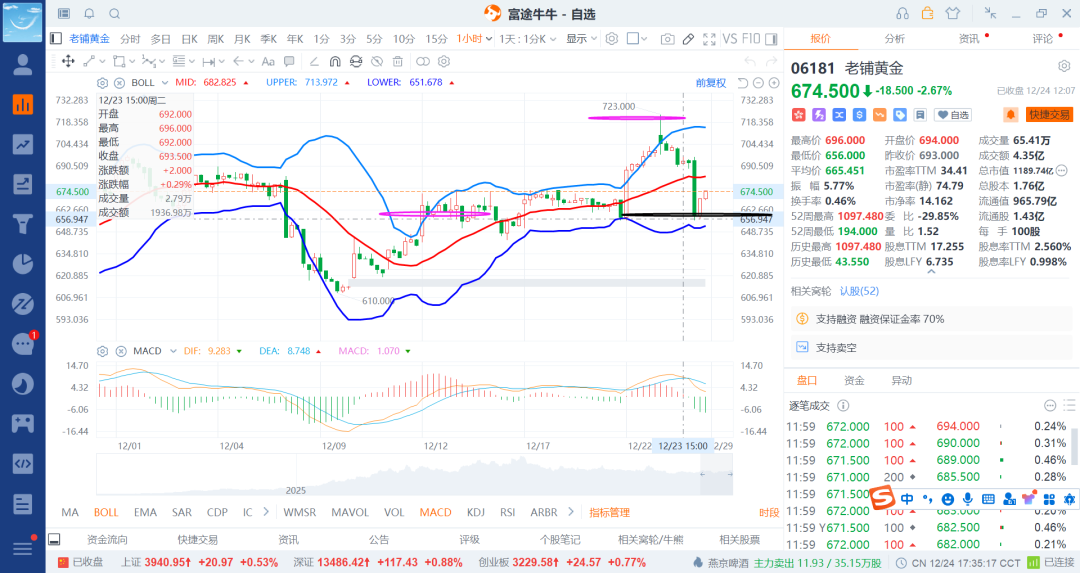Select the KDJ indicator button
Screen dimensions: 1080x573
click(475, 512)
